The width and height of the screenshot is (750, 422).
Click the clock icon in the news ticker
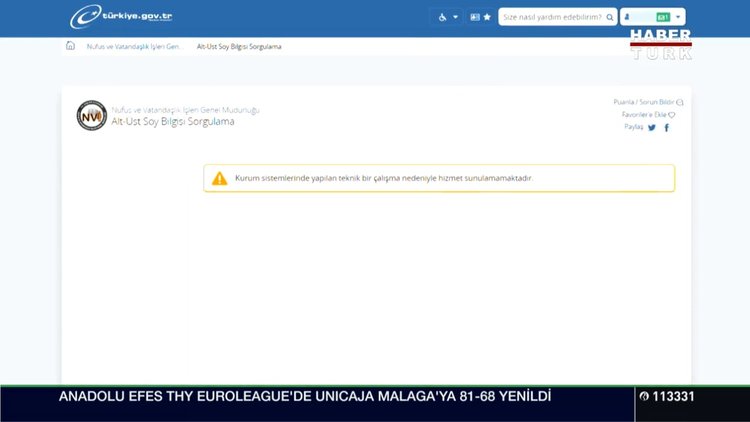(644, 396)
